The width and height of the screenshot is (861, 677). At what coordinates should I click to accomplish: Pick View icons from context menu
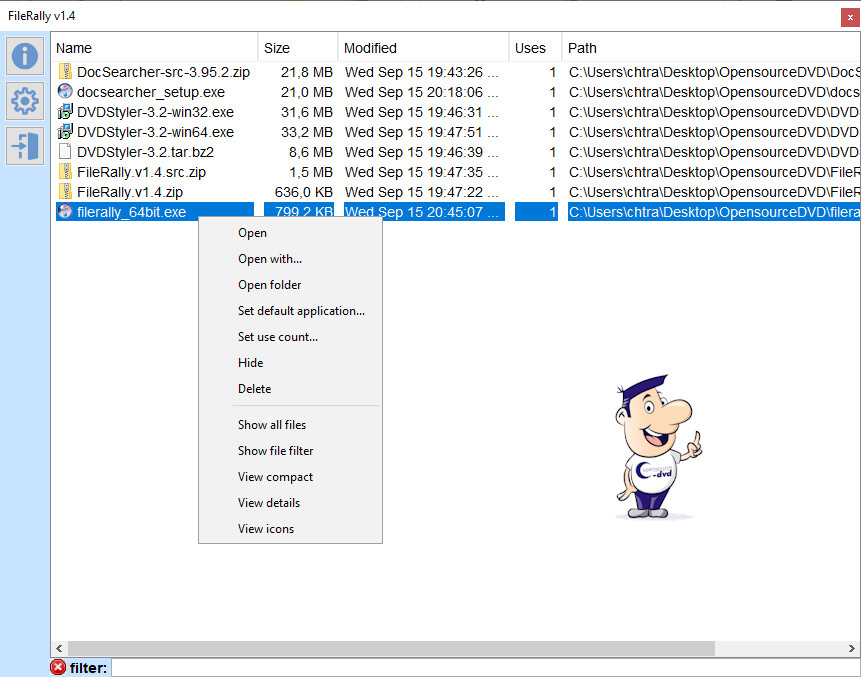point(265,529)
